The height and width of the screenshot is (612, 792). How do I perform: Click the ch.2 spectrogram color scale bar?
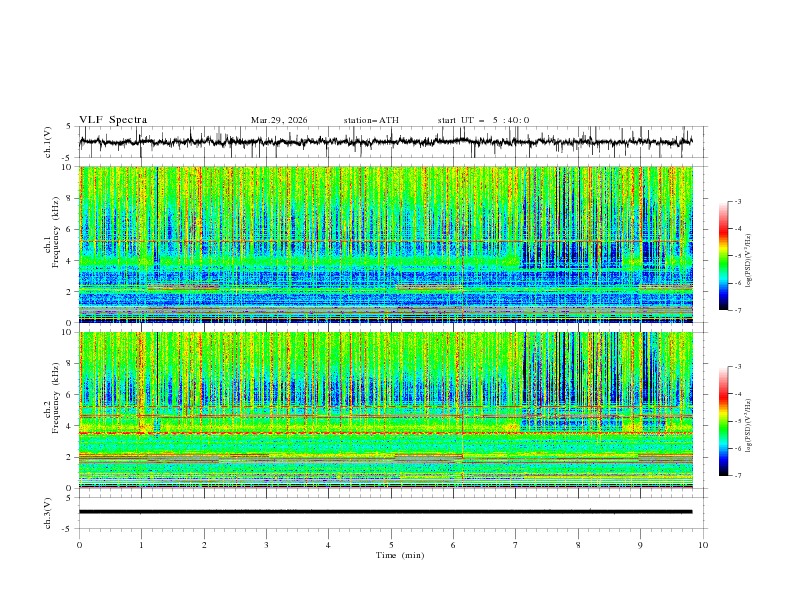[723, 421]
